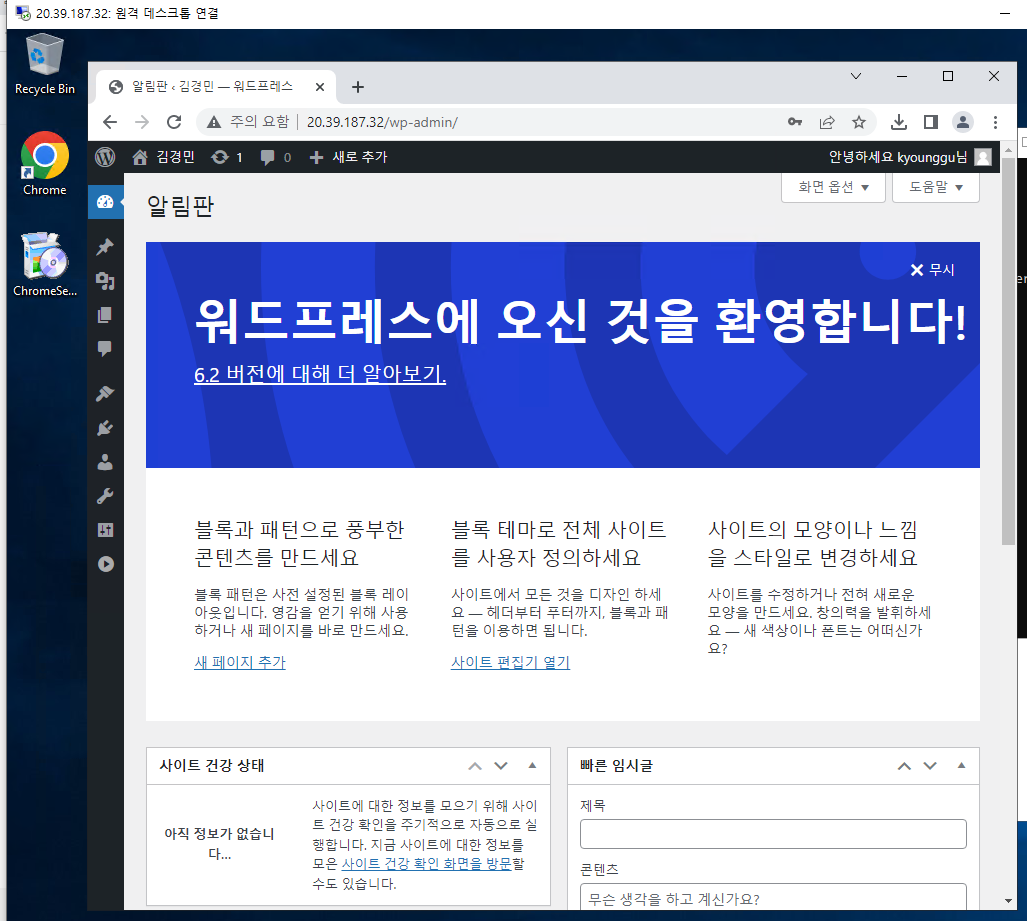Open Comments icon in sidebar
1027x921 pixels.
click(x=105, y=348)
